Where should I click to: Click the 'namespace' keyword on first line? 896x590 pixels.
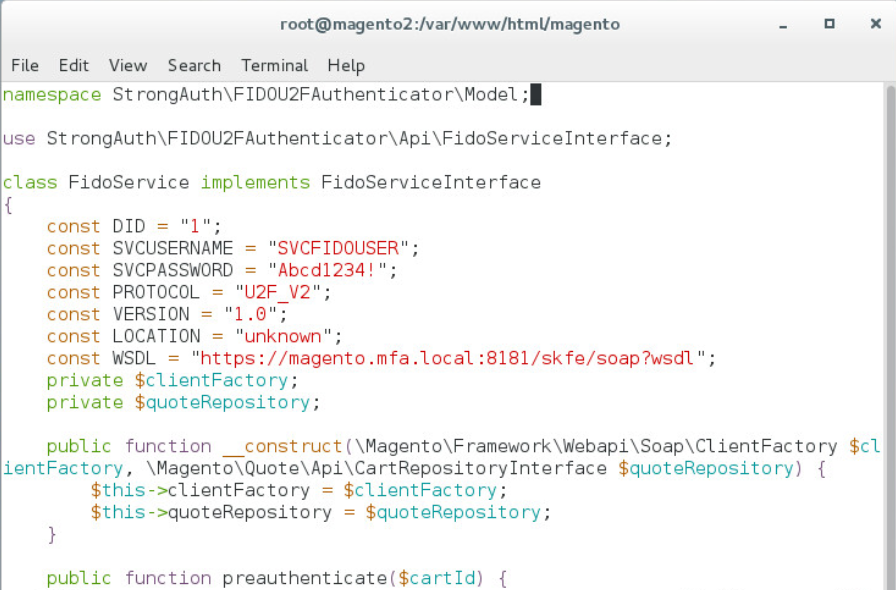pyautogui.click(x=52, y=94)
